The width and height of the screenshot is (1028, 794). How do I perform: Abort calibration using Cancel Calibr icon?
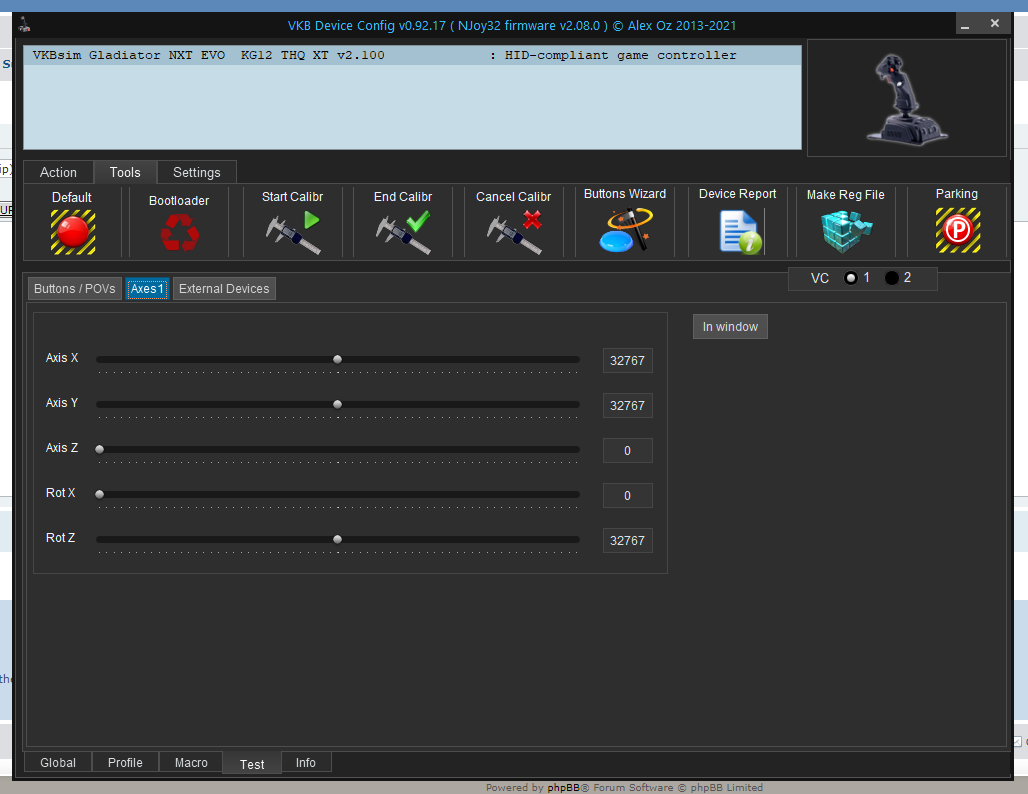(514, 232)
